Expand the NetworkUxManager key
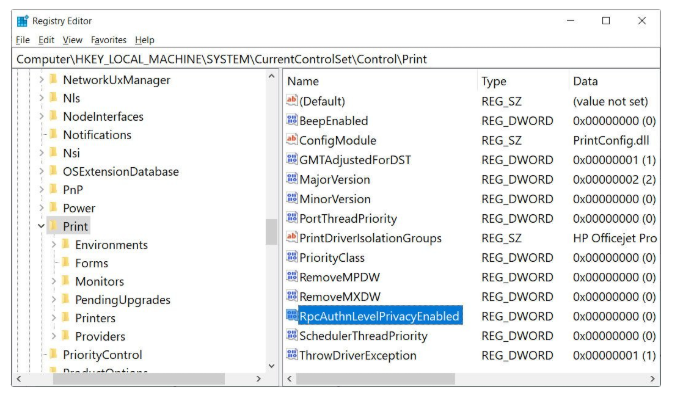The width and height of the screenshot is (675, 401). (41, 80)
